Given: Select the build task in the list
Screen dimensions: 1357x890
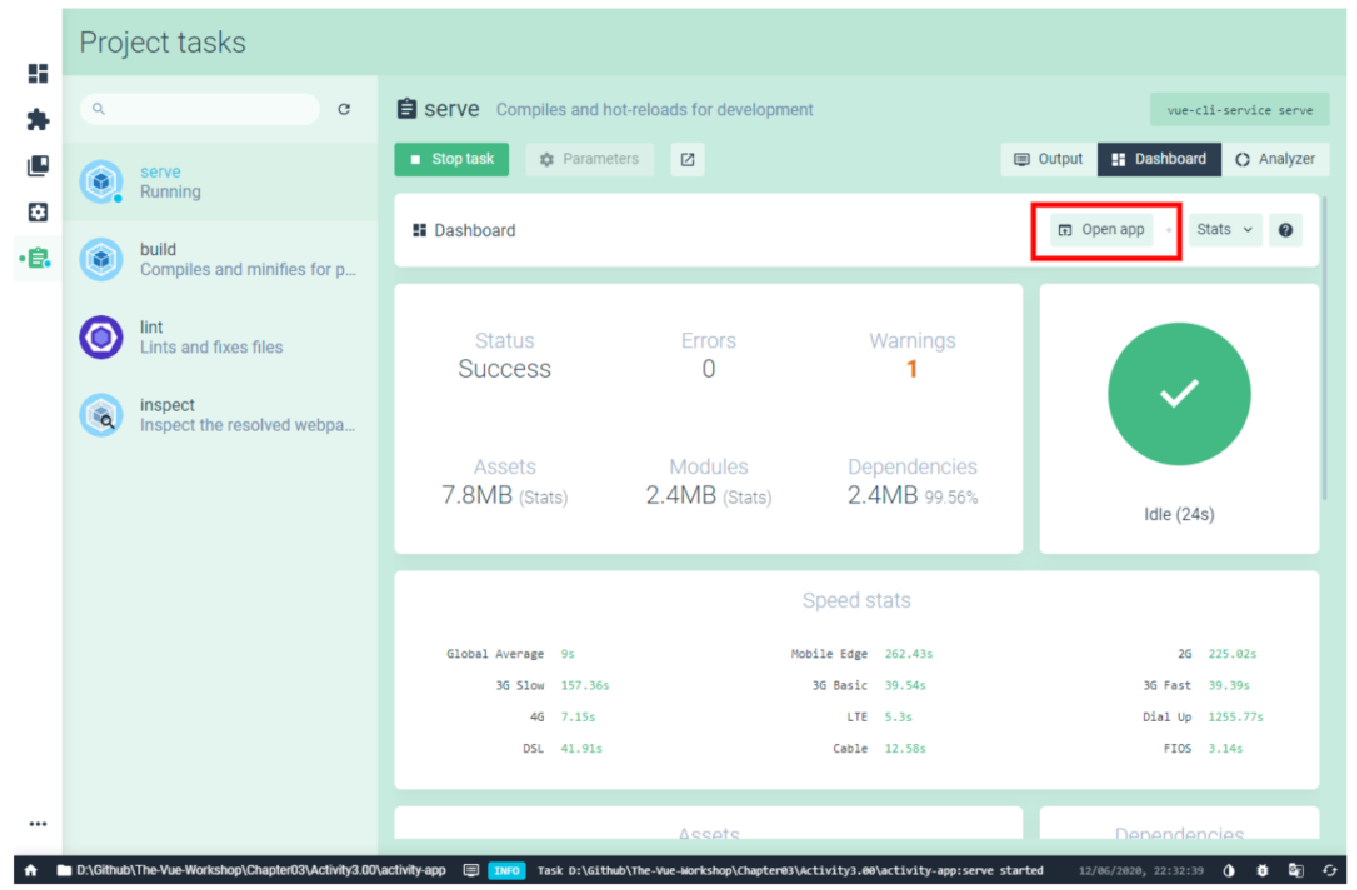Looking at the screenshot, I should coord(220,259).
